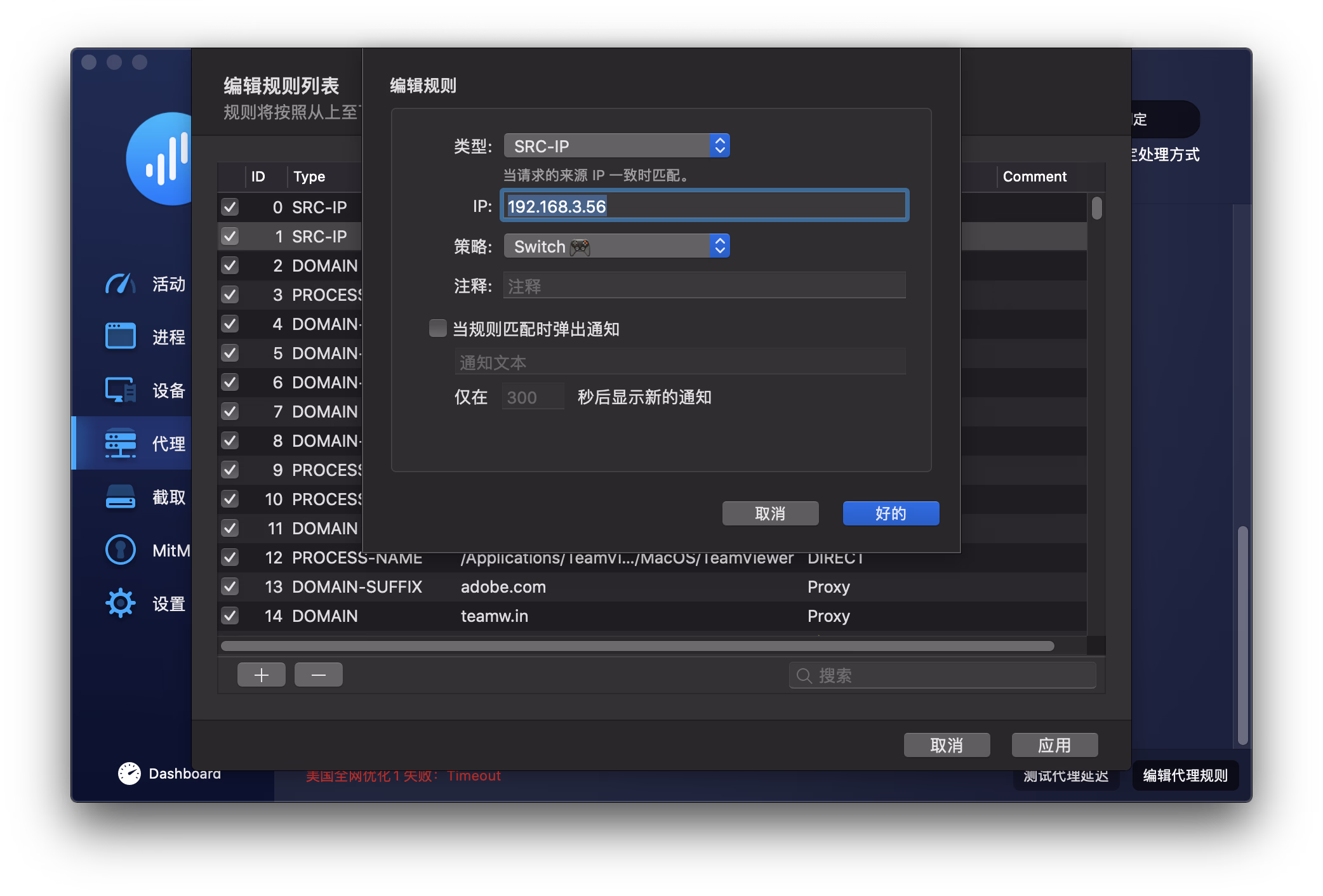1323x896 pixels.
Task: Open the Capture drive icon
Action: point(121,497)
